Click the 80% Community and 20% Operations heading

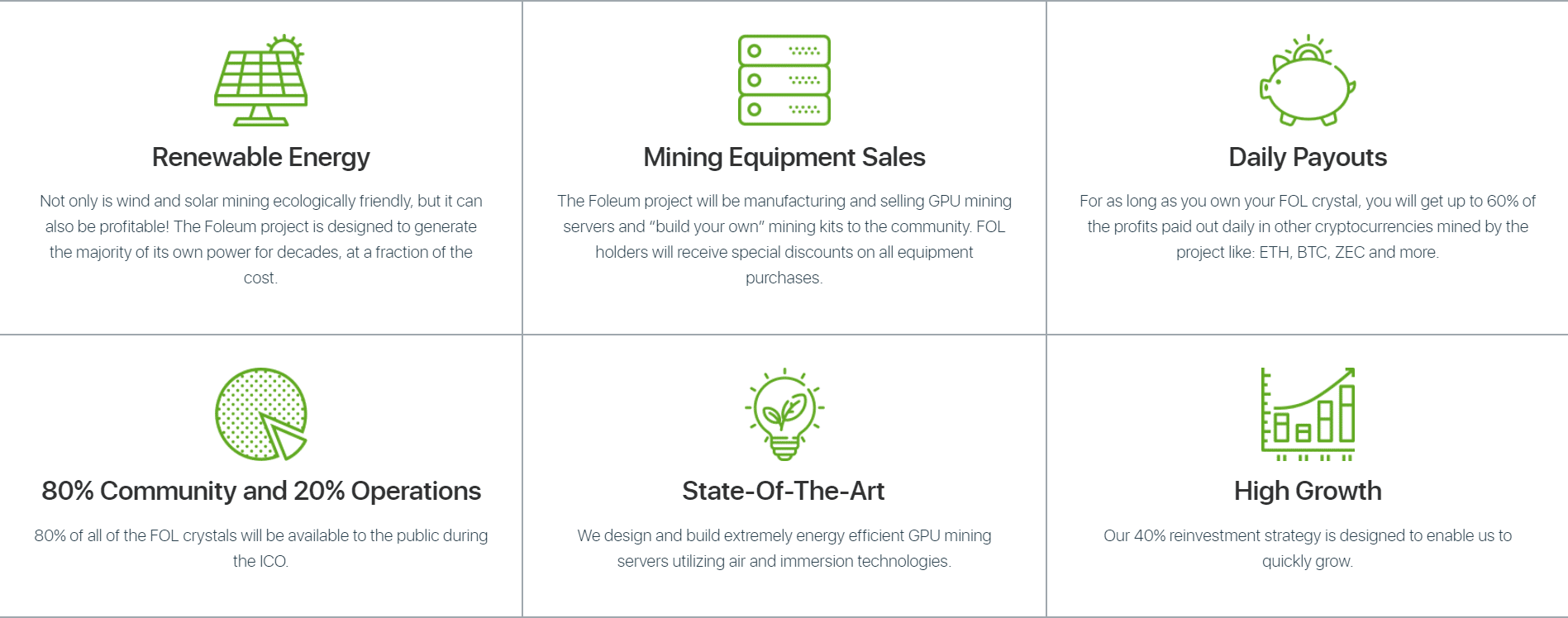(x=260, y=491)
